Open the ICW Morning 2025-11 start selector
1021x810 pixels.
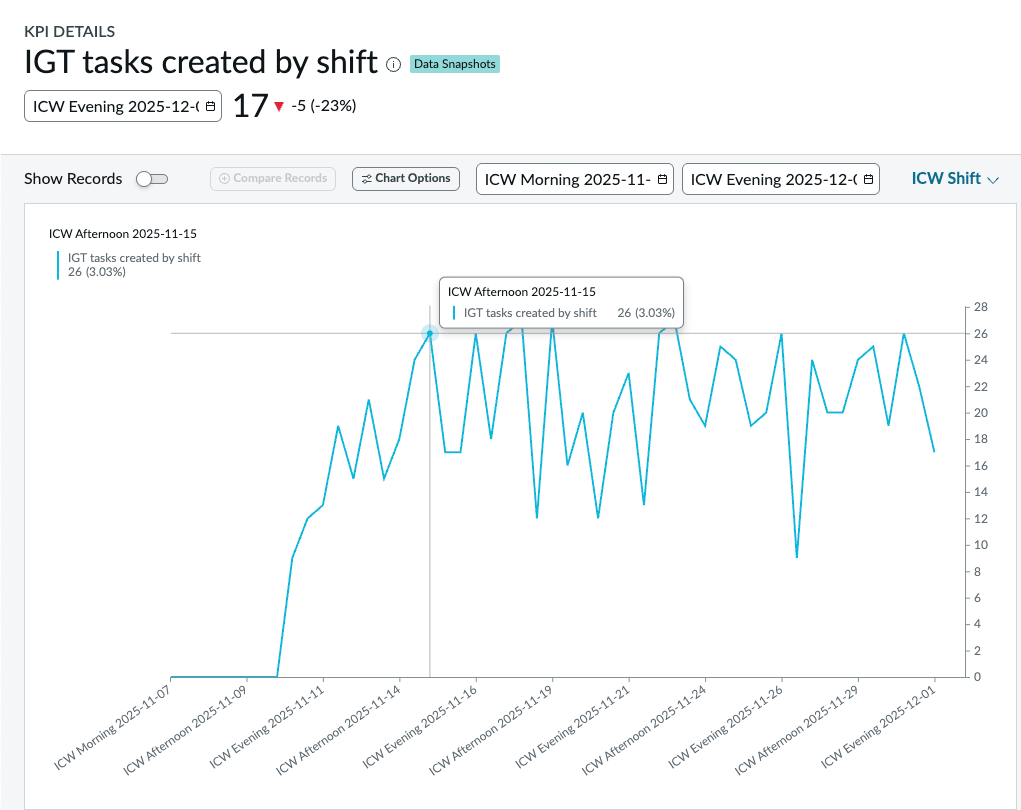575,179
